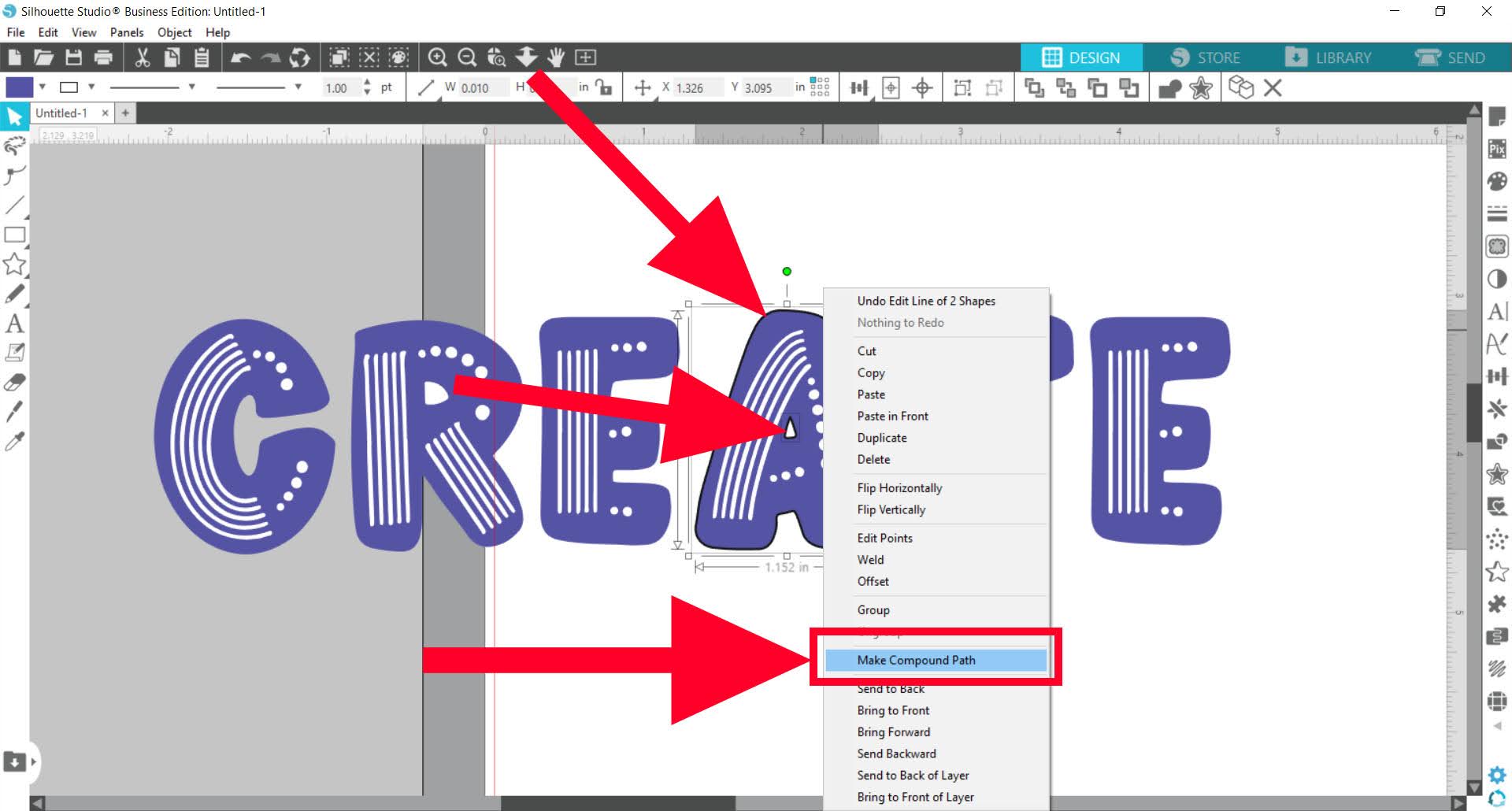This screenshot has height=811, width=1512.
Task: Select the Eyedropper tool
Action: point(14,441)
